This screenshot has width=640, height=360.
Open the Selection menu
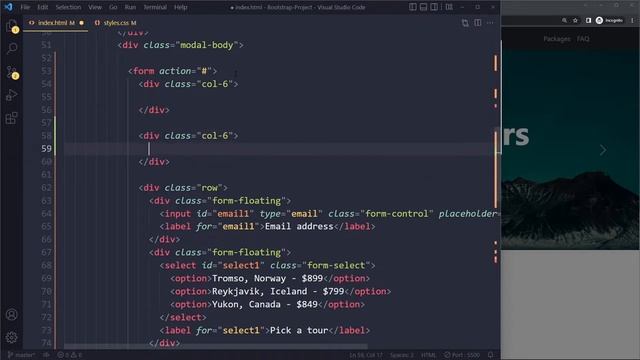click(68, 7)
